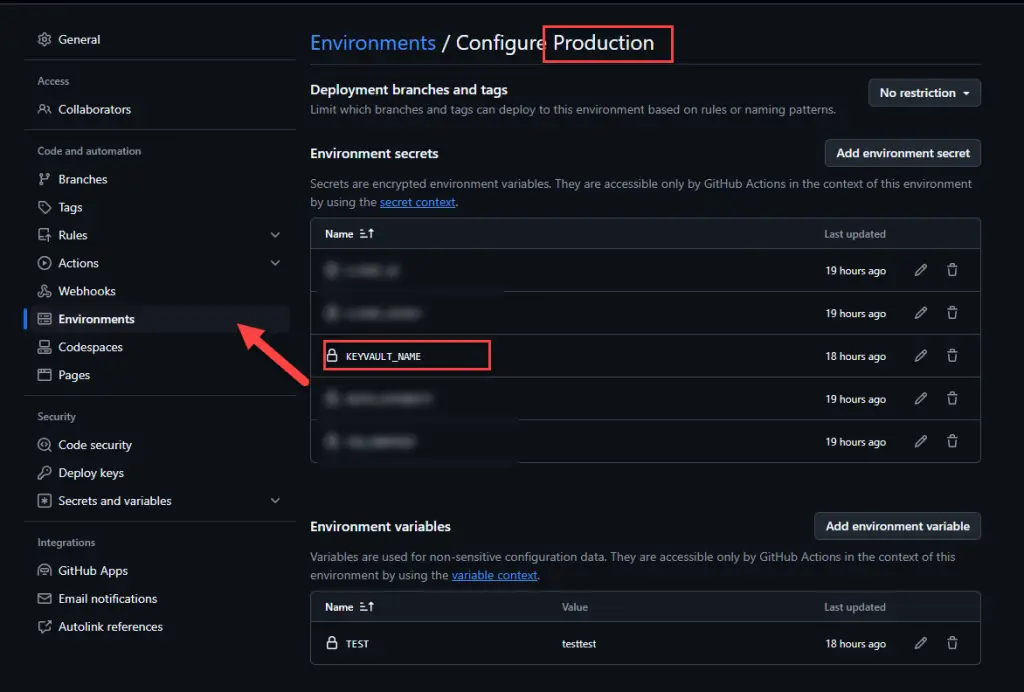Click the pencil edit icon for KEYVAULT_NAME secret
1024x692 pixels.
pos(921,356)
